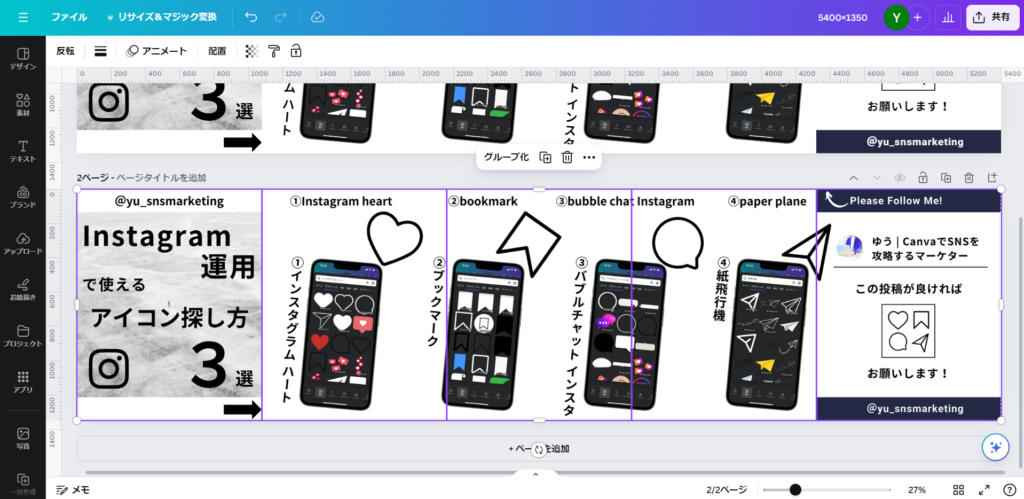Open リサイズ＆マジック変換 menu

point(161,18)
